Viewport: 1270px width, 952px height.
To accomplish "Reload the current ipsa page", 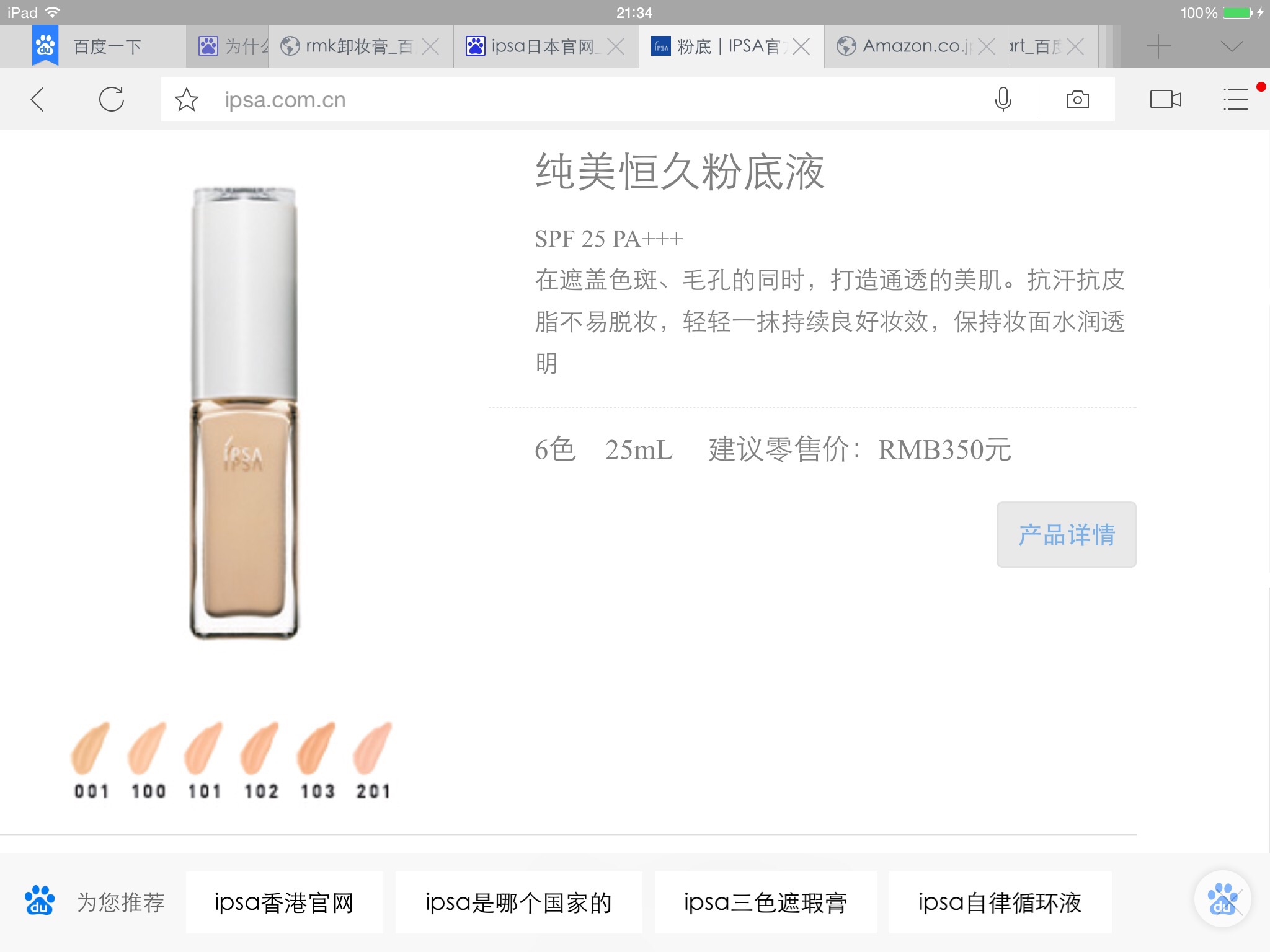I will pos(112,99).
